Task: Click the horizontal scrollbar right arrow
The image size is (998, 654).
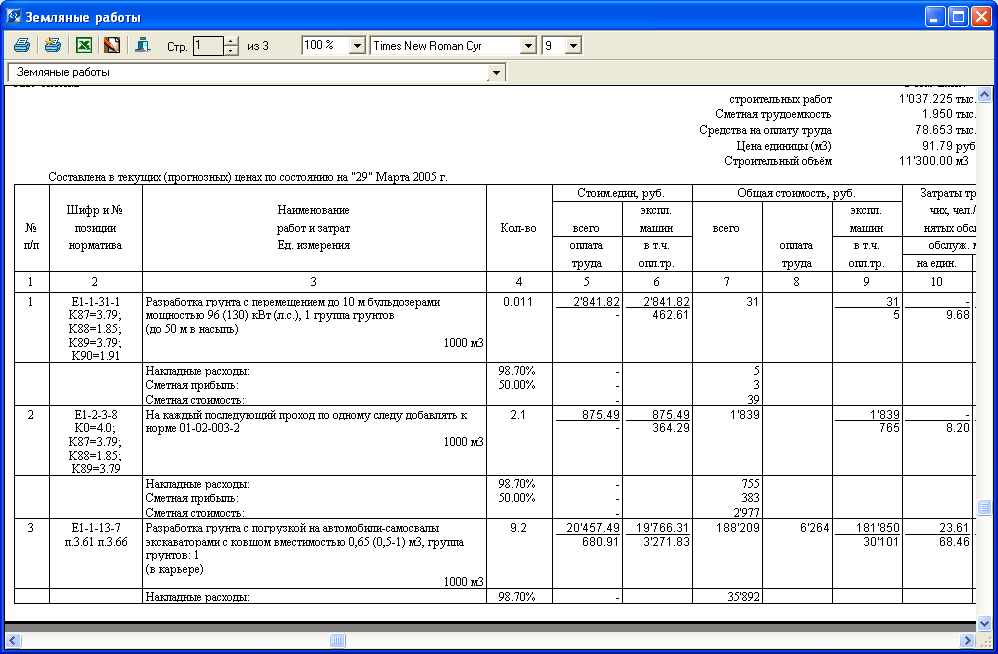Action: [x=967, y=640]
